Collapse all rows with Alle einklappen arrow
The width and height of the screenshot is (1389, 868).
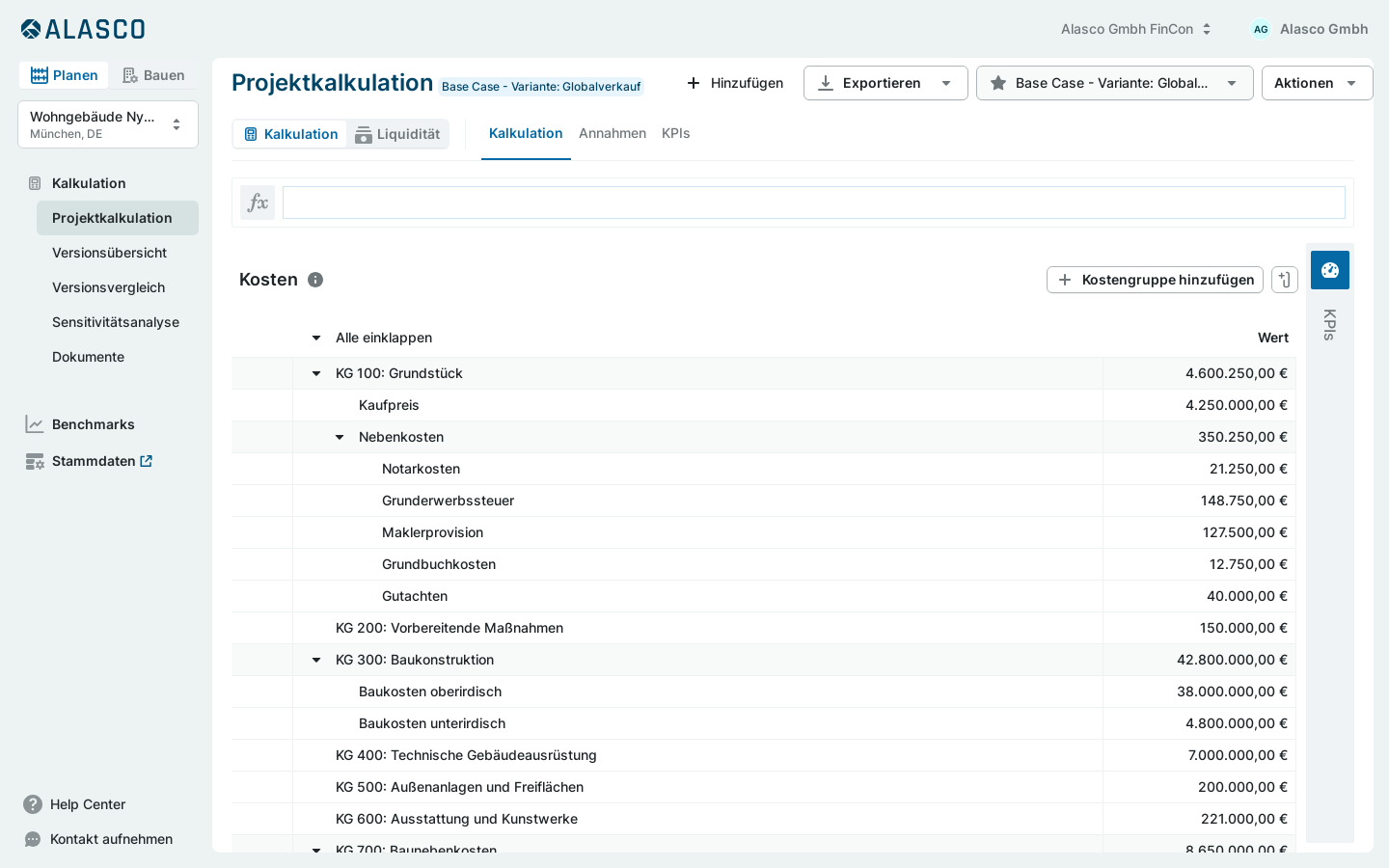point(316,338)
